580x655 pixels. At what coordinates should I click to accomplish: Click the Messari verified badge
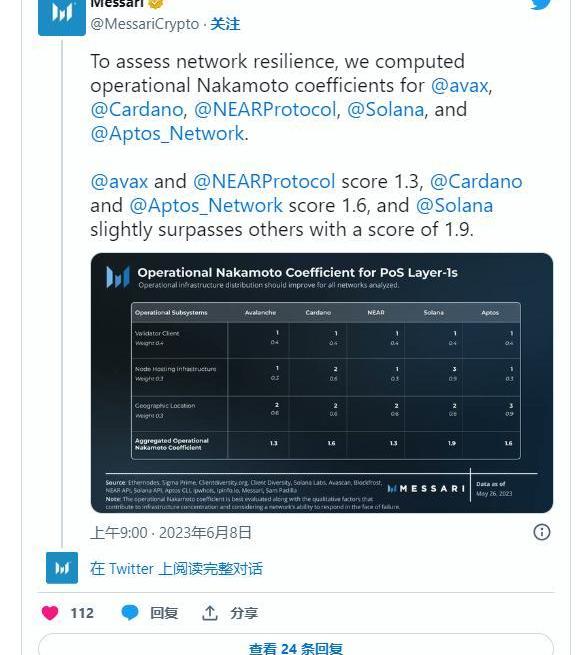point(156,4)
